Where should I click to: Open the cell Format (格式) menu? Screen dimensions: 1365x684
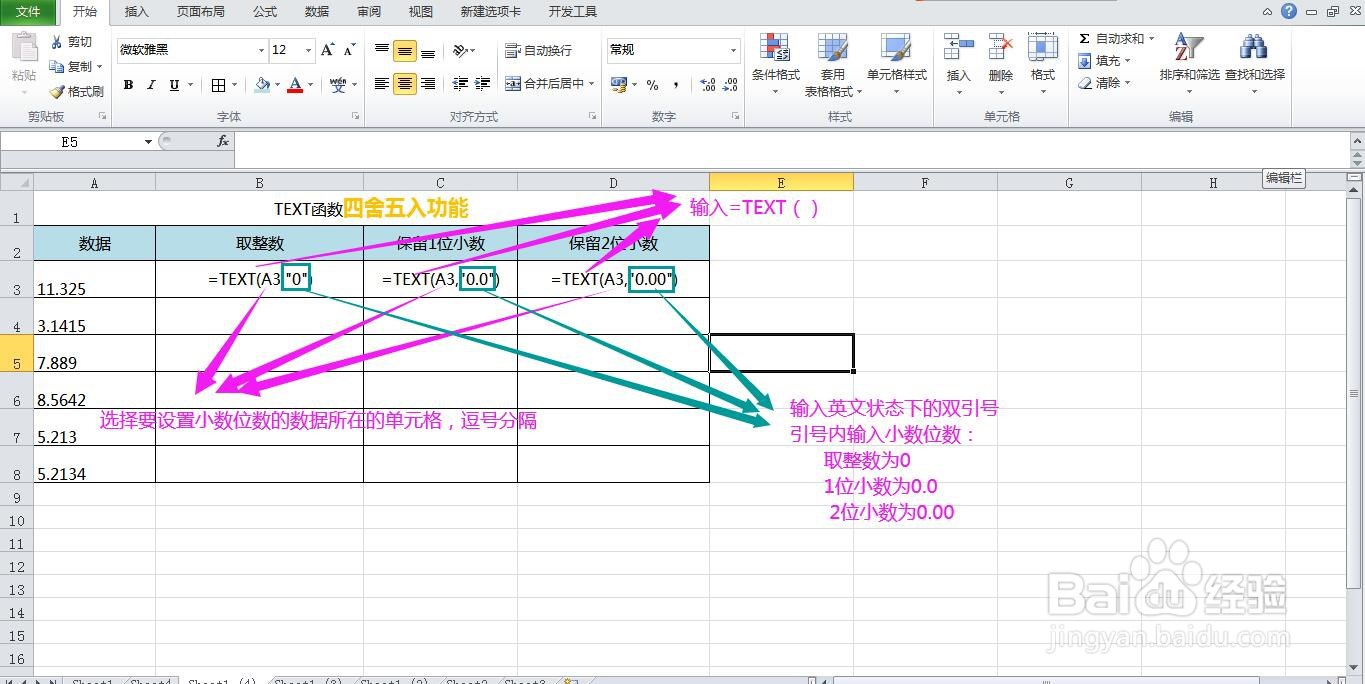pos(1043,63)
